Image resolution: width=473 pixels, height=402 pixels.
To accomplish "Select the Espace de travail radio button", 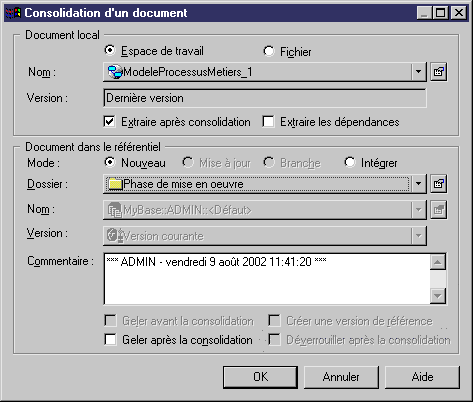I will click(x=109, y=51).
